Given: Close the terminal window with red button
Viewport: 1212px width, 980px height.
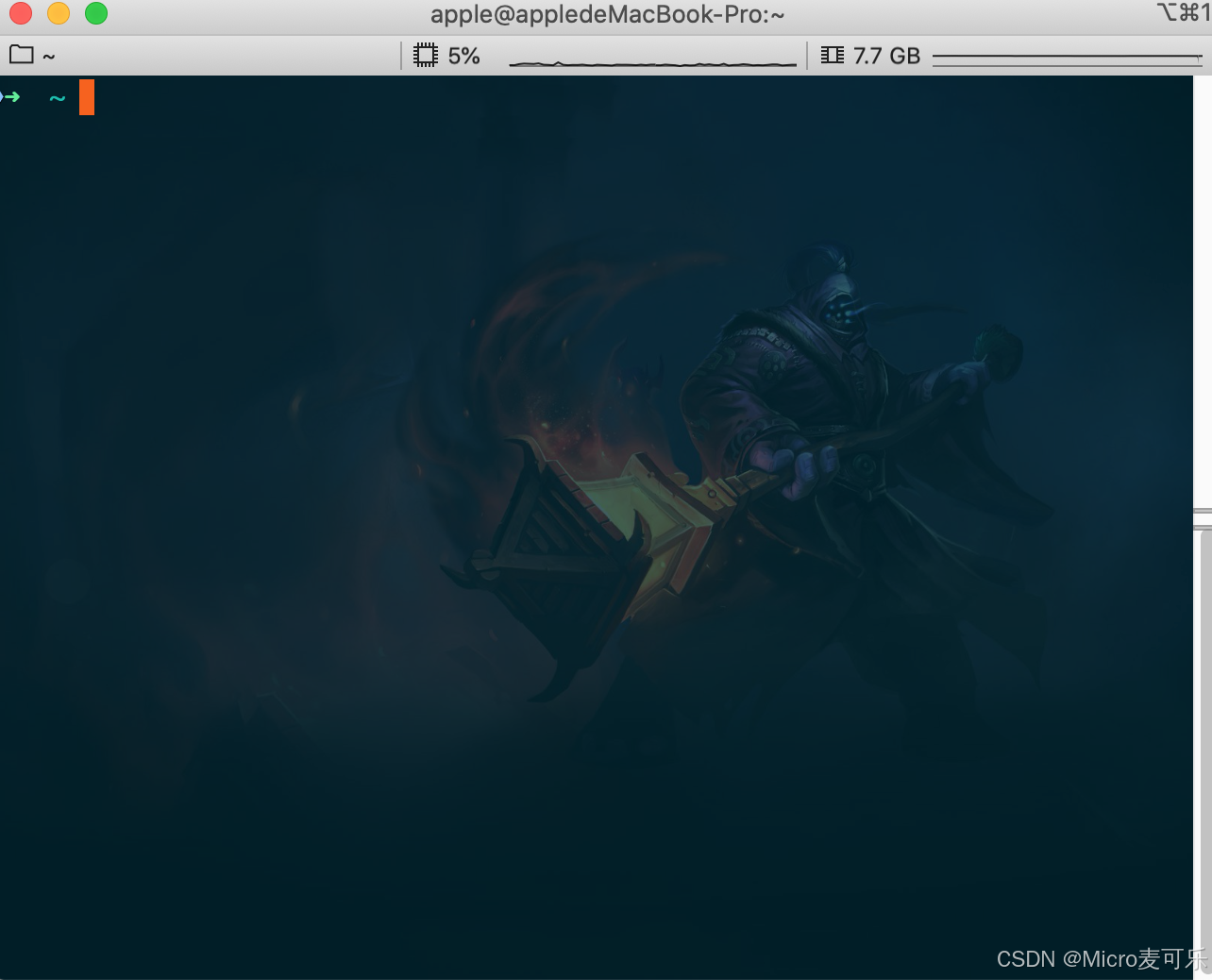Looking at the screenshot, I should (21, 13).
